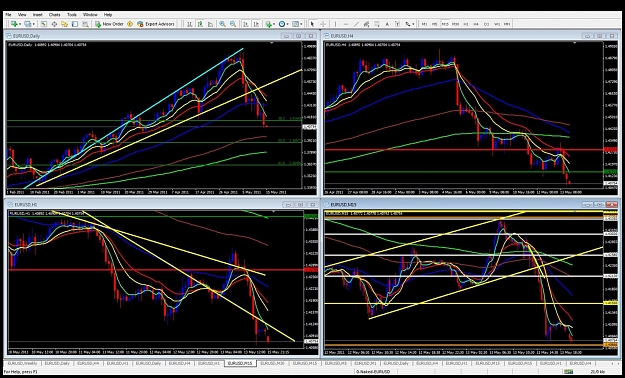Launch MetaEditor from yellow diamond icon
625x378 pixels.
[130, 24]
